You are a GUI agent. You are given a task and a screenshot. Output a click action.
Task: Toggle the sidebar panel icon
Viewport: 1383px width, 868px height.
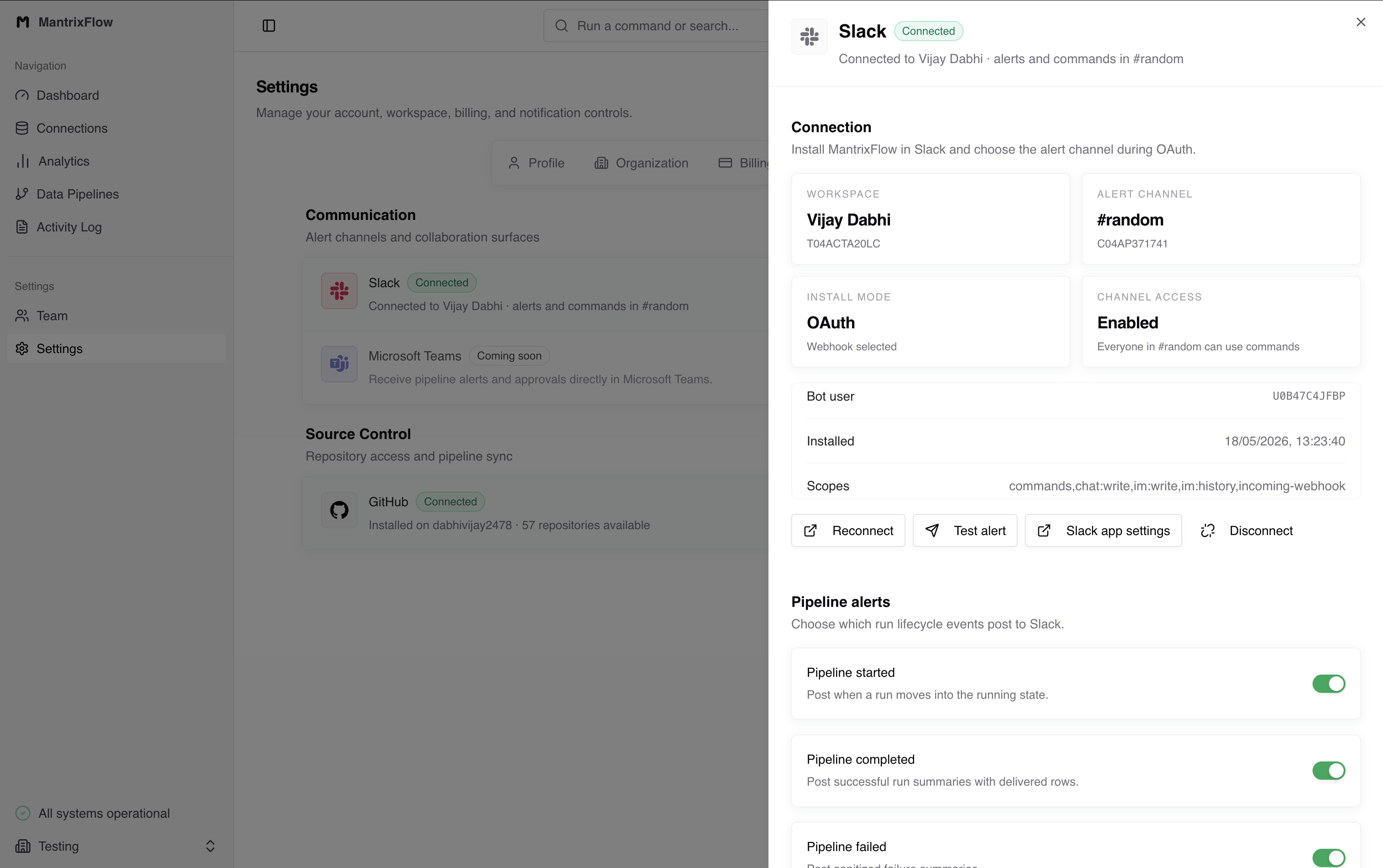[x=268, y=26]
